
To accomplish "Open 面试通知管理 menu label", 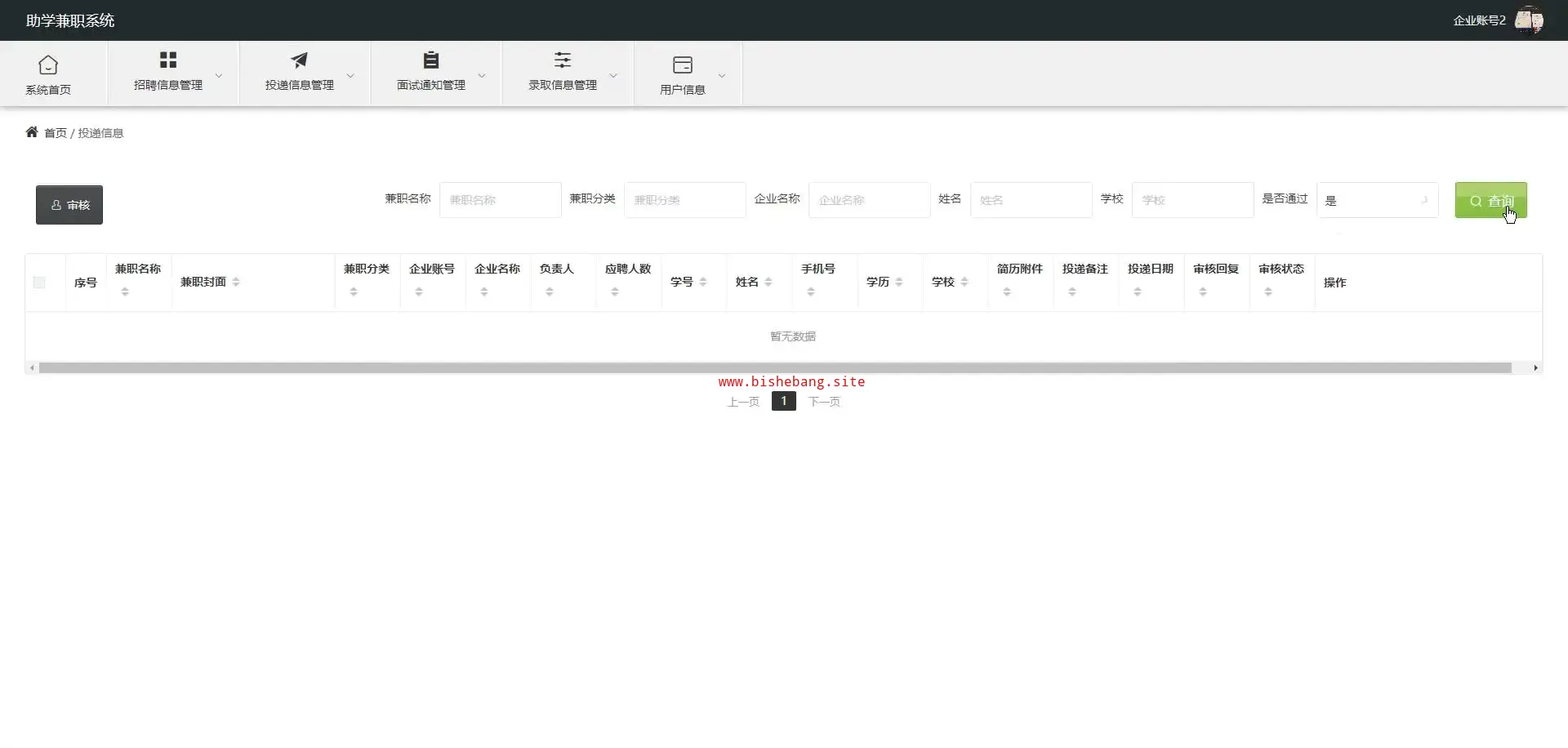I will [431, 85].
